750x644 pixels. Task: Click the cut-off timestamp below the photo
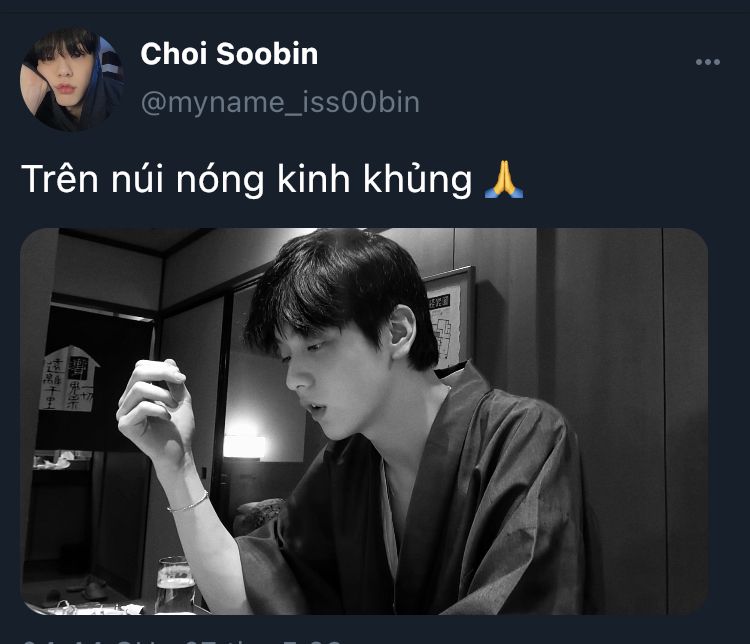point(182,640)
